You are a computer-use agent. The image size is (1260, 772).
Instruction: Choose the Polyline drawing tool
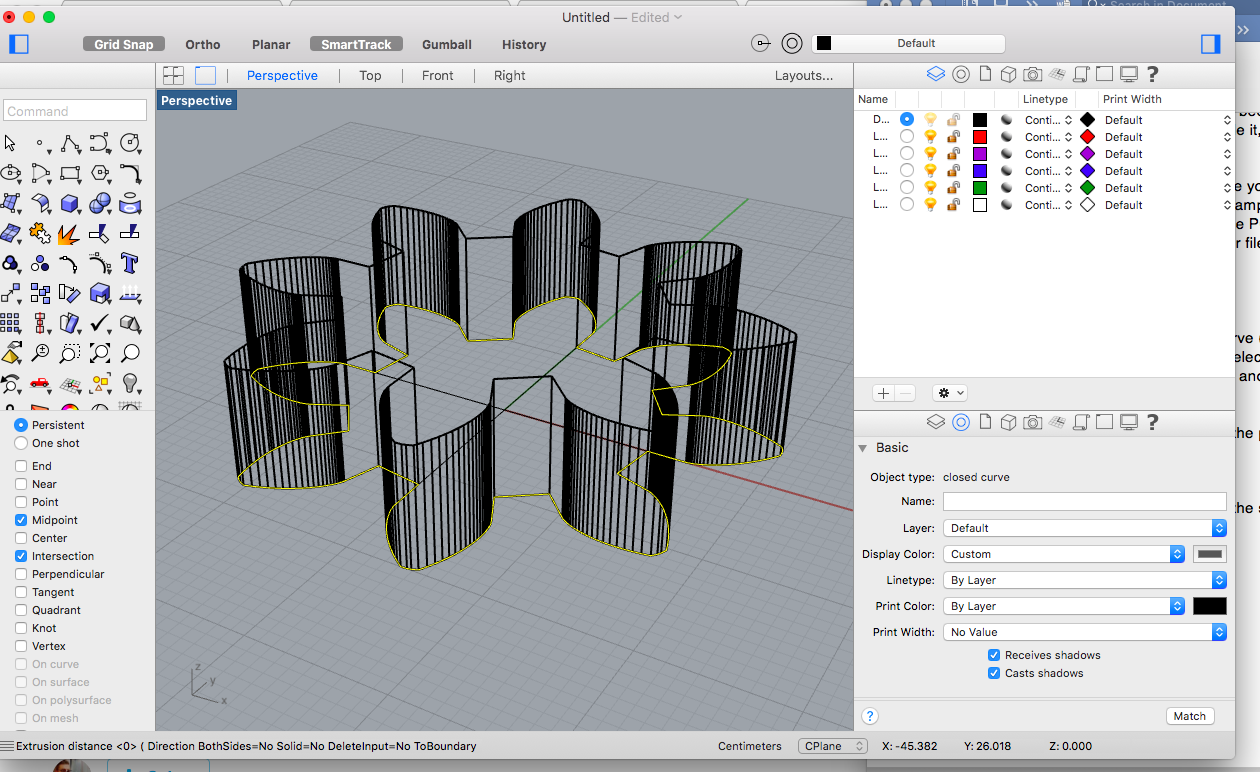coord(70,143)
